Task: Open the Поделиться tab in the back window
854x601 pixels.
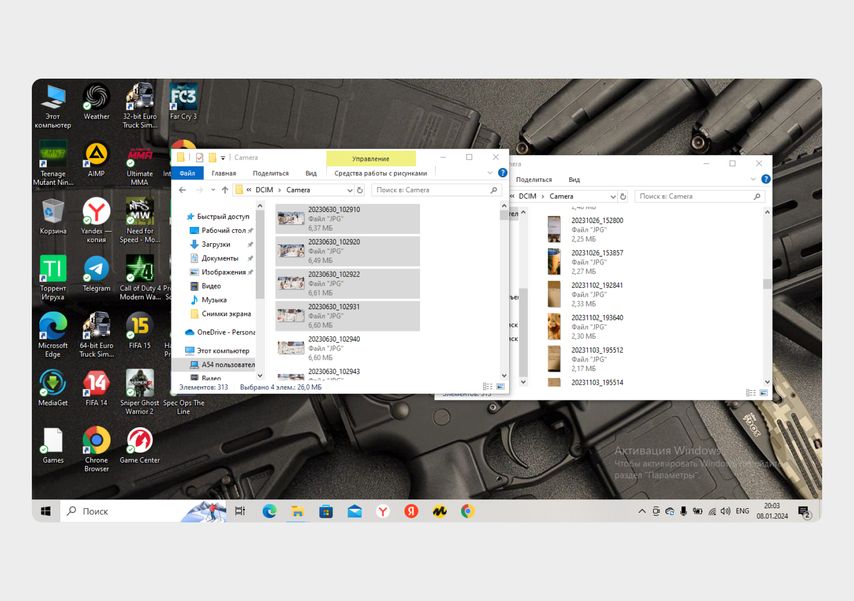Action: click(x=534, y=179)
